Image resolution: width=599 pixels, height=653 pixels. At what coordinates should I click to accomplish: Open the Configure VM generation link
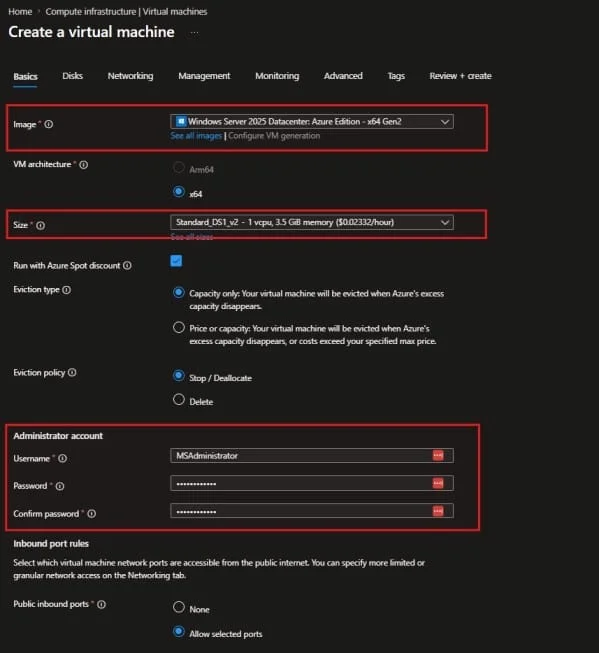[274, 136]
